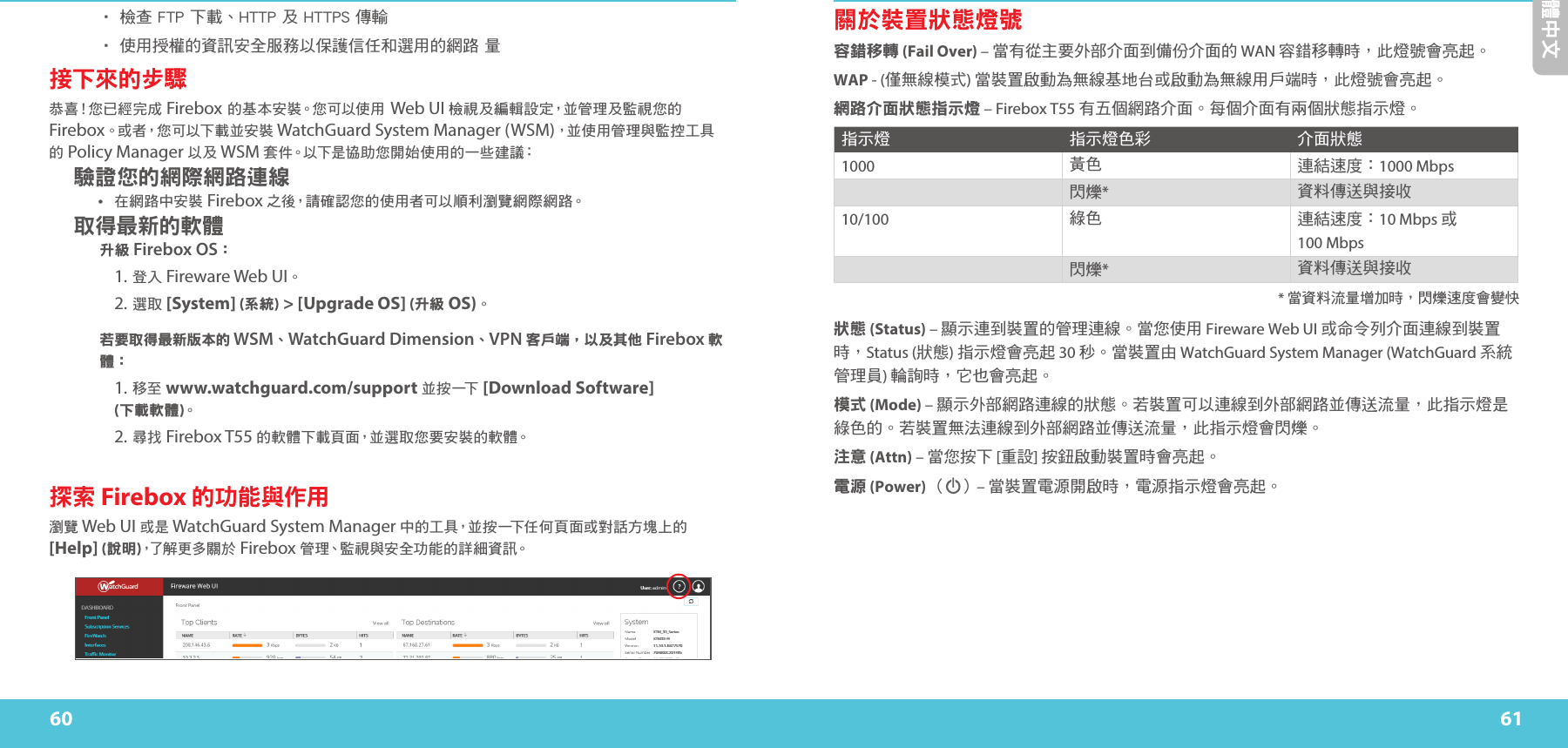This screenshot has height=748, width=1568.
Task: Click the refresh icon below the user icon
Action: click(x=691, y=602)
